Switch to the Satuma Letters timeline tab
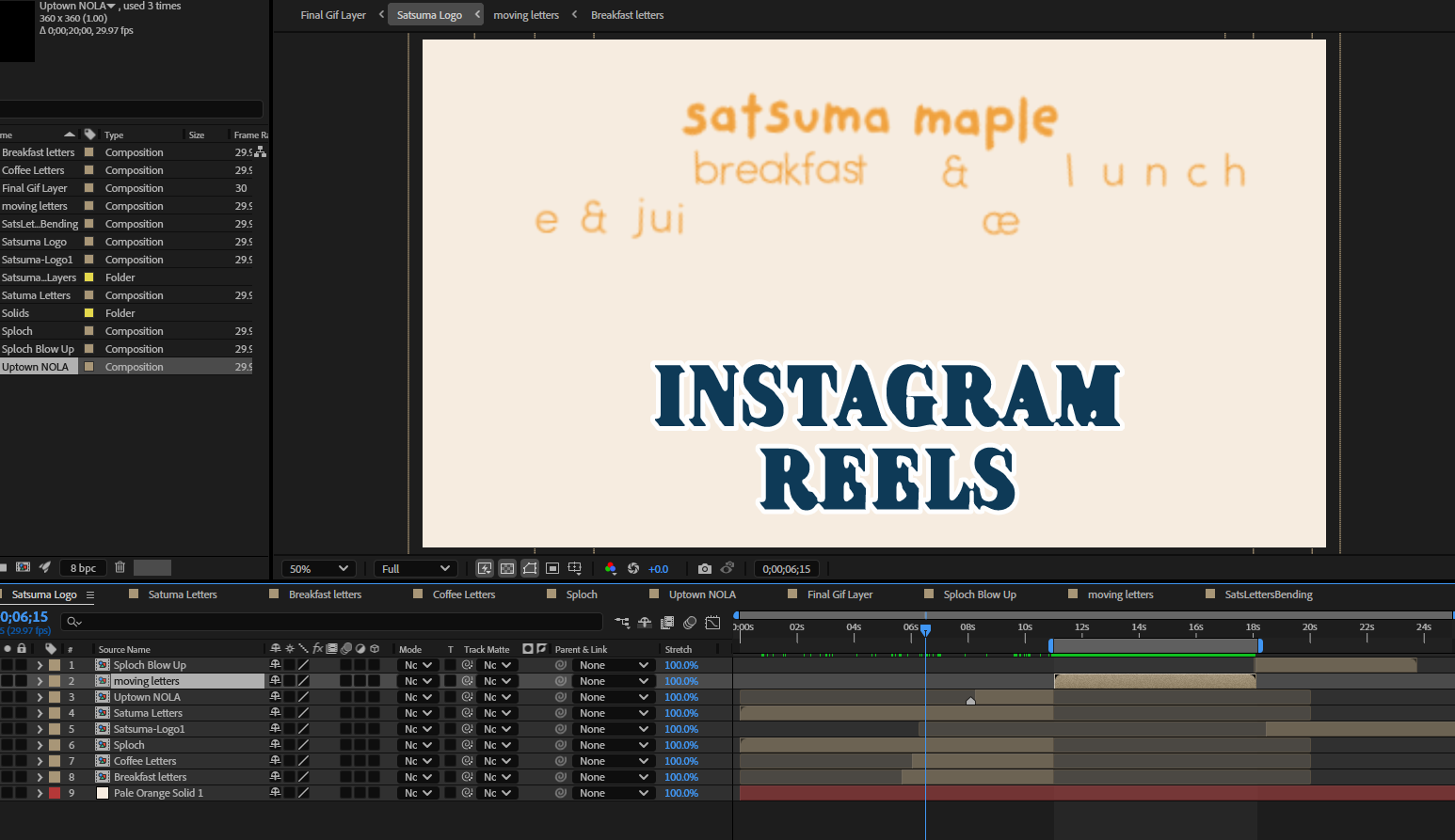The height and width of the screenshot is (840, 1455). click(x=183, y=594)
